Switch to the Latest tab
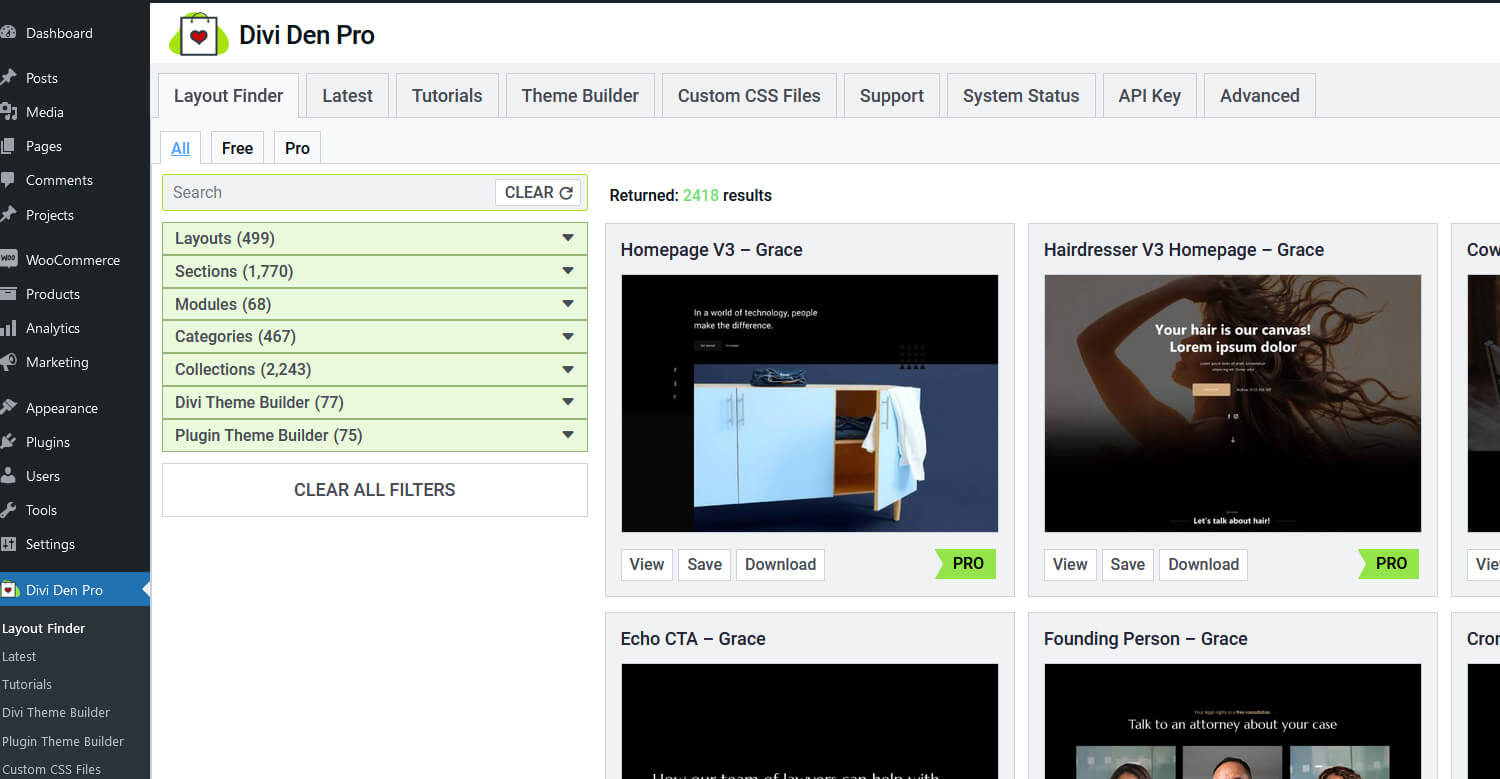The width and height of the screenshot is (1500, 779). [x=347, y=96]
